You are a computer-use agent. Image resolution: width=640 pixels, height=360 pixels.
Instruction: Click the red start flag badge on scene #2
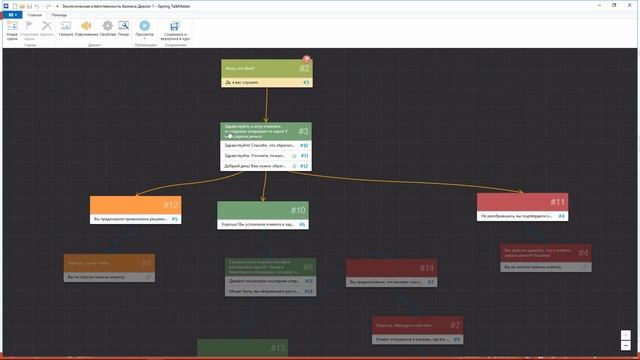tap(307, 59)
